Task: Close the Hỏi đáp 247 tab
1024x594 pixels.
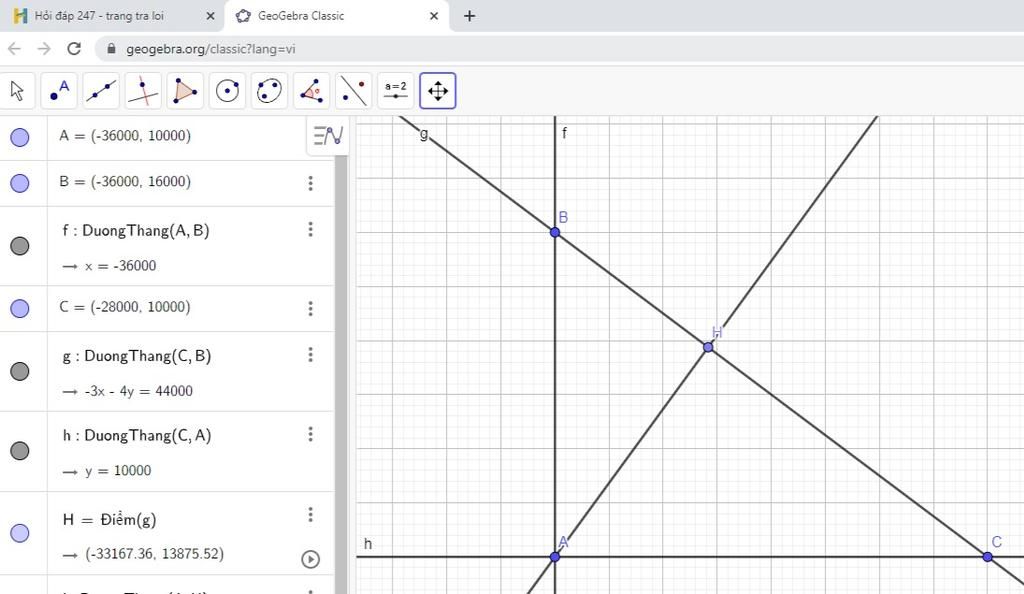Action: coord(210,16)
